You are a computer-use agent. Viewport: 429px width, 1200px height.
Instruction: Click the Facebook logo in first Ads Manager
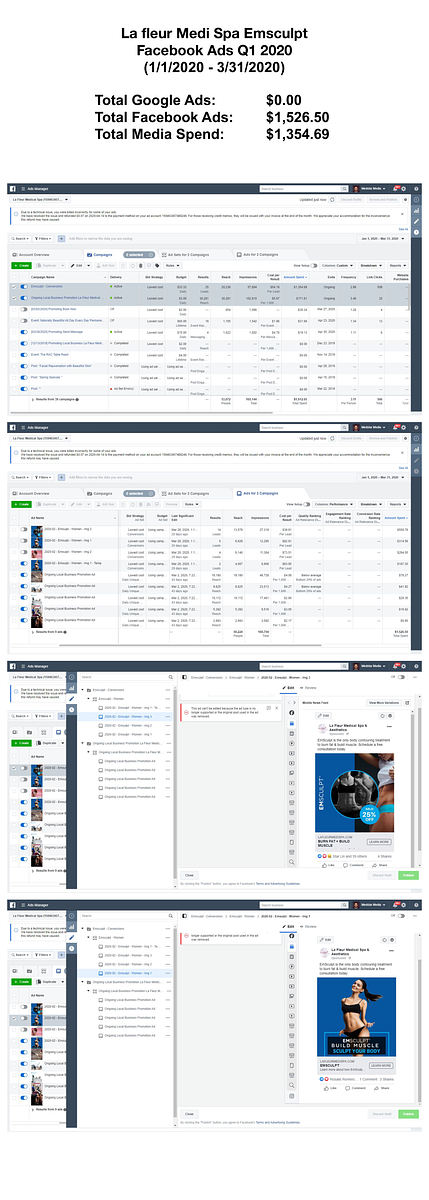(13, 189)
